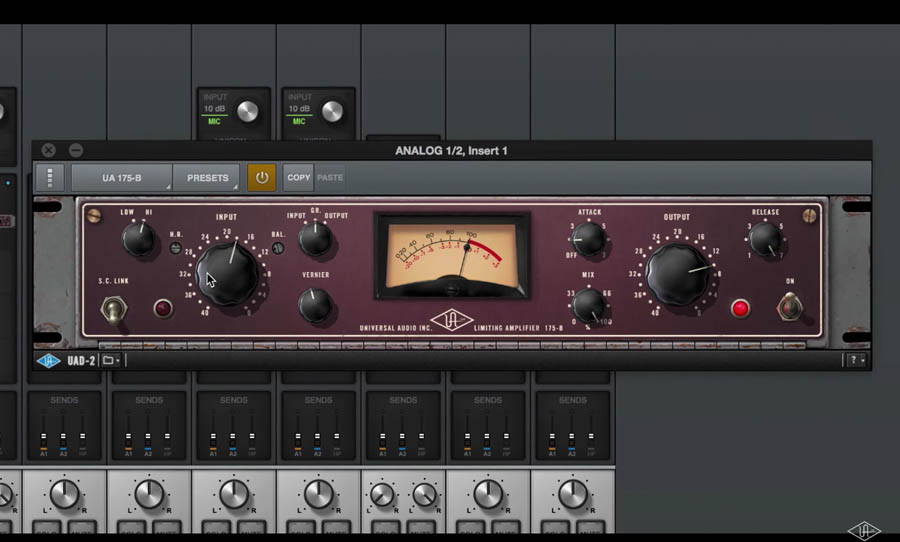This screenshot has width=900, height=542.
Task: Click the VERNIER fine-tune knob
Action: [315, 304]
